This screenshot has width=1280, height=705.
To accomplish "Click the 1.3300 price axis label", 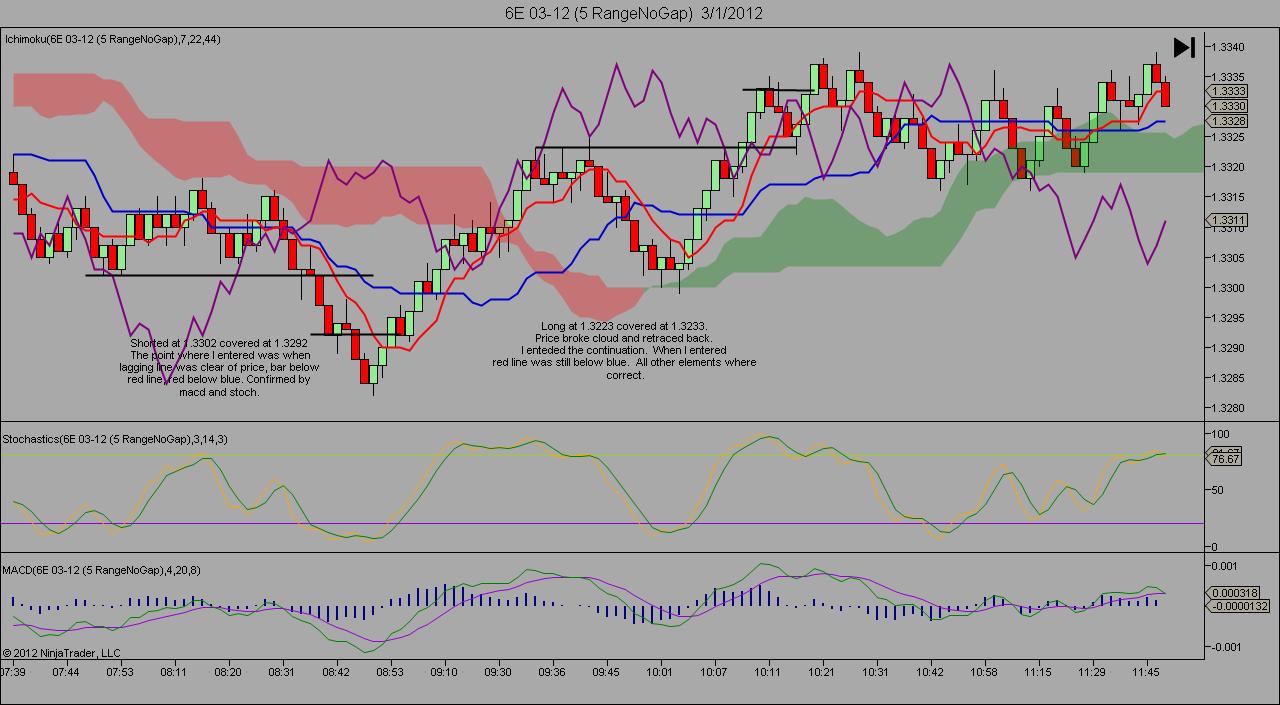I will tap(1229, 288).
